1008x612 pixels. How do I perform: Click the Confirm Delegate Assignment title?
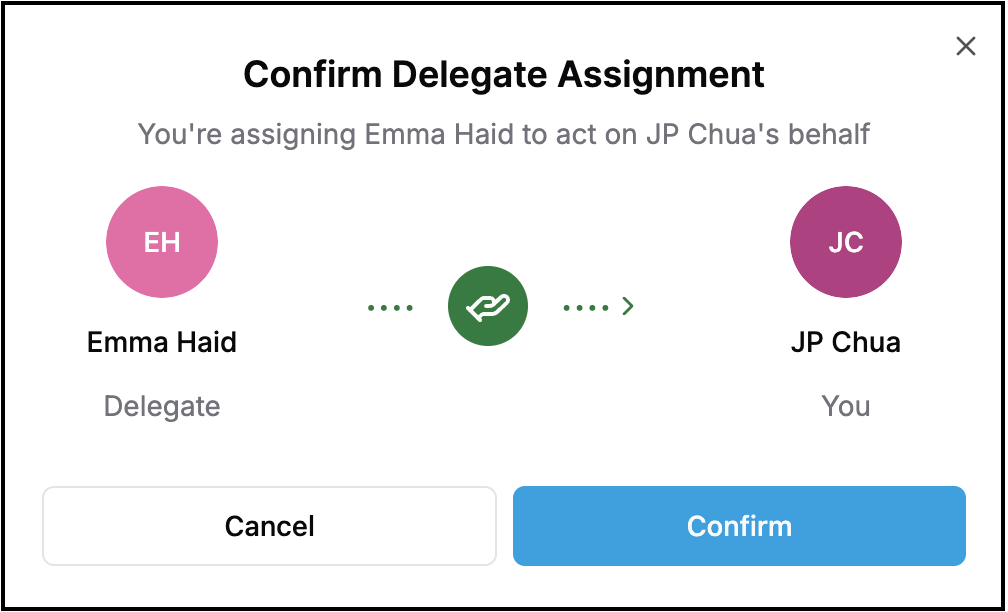click(x=503, y=74)
